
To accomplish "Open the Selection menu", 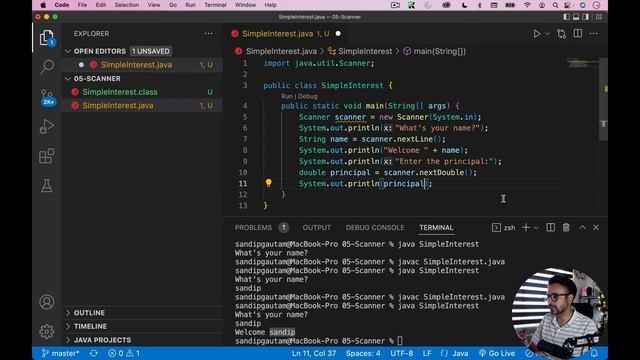I will 127,5.
